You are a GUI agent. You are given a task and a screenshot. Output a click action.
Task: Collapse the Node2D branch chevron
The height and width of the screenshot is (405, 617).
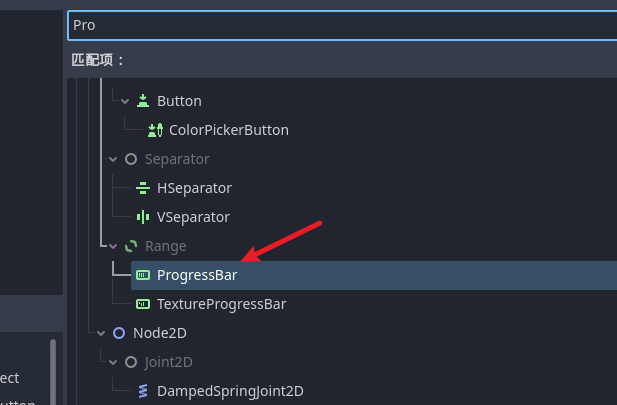pos(101,333)
